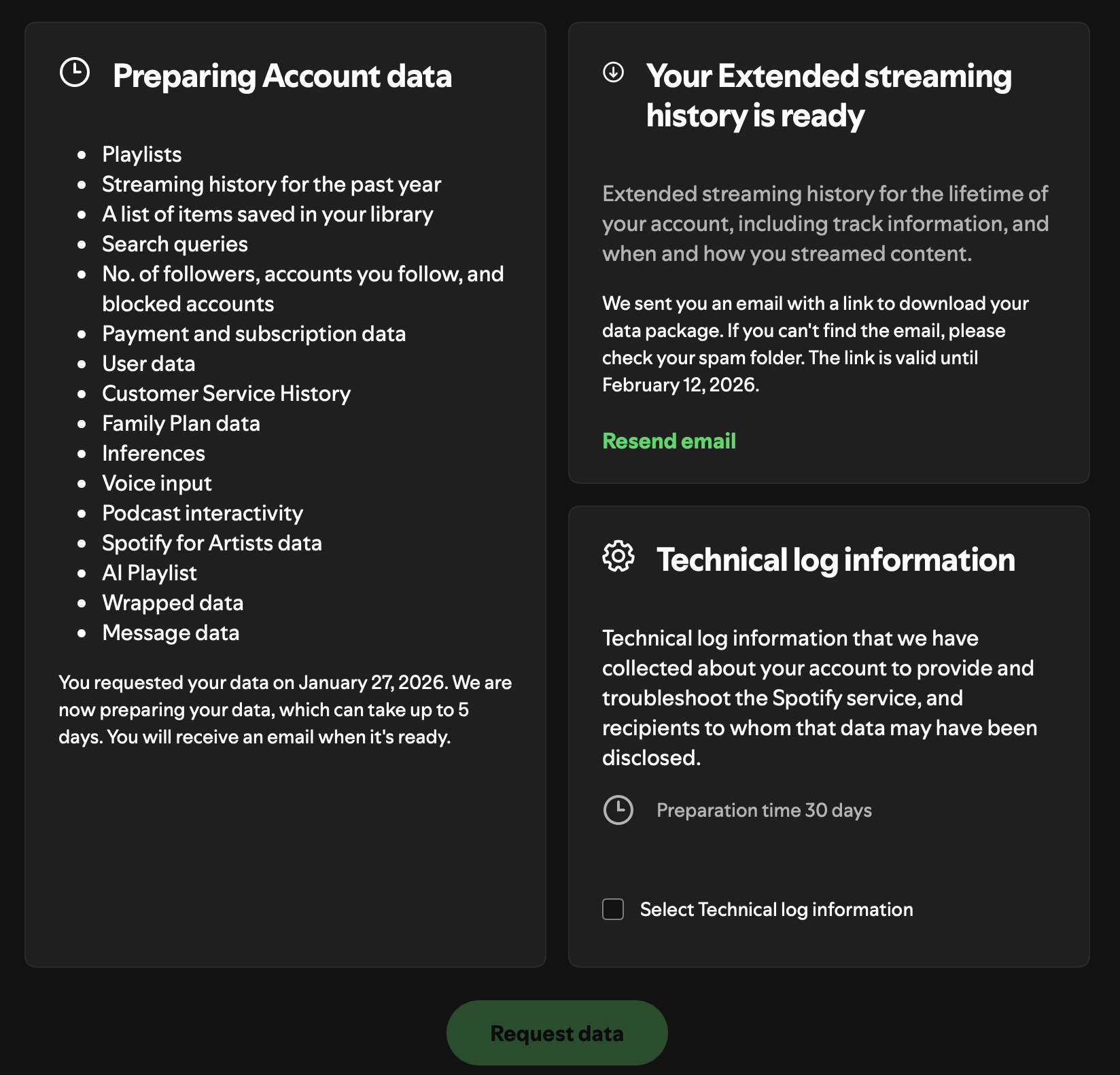Click the clock icon beside Preparing Account data
The height and width of the screenshot is (1075, 1120).
pyautogui.click(x=75, y=73)
